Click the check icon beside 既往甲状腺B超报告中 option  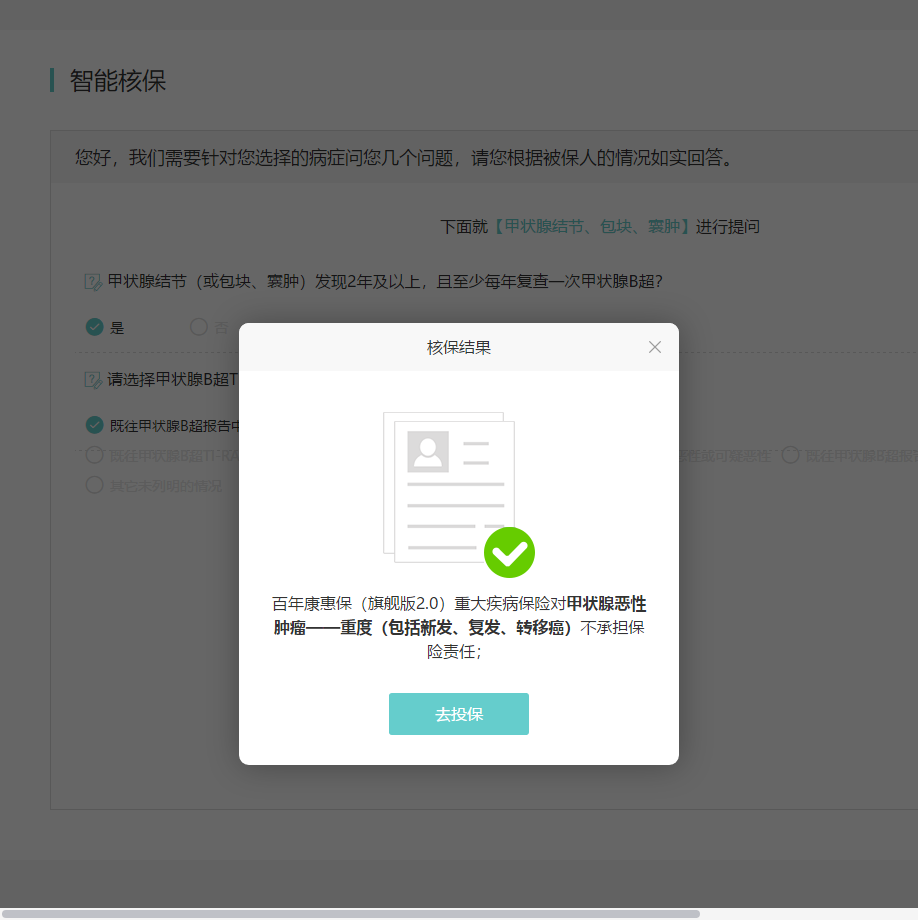(94, 424)
